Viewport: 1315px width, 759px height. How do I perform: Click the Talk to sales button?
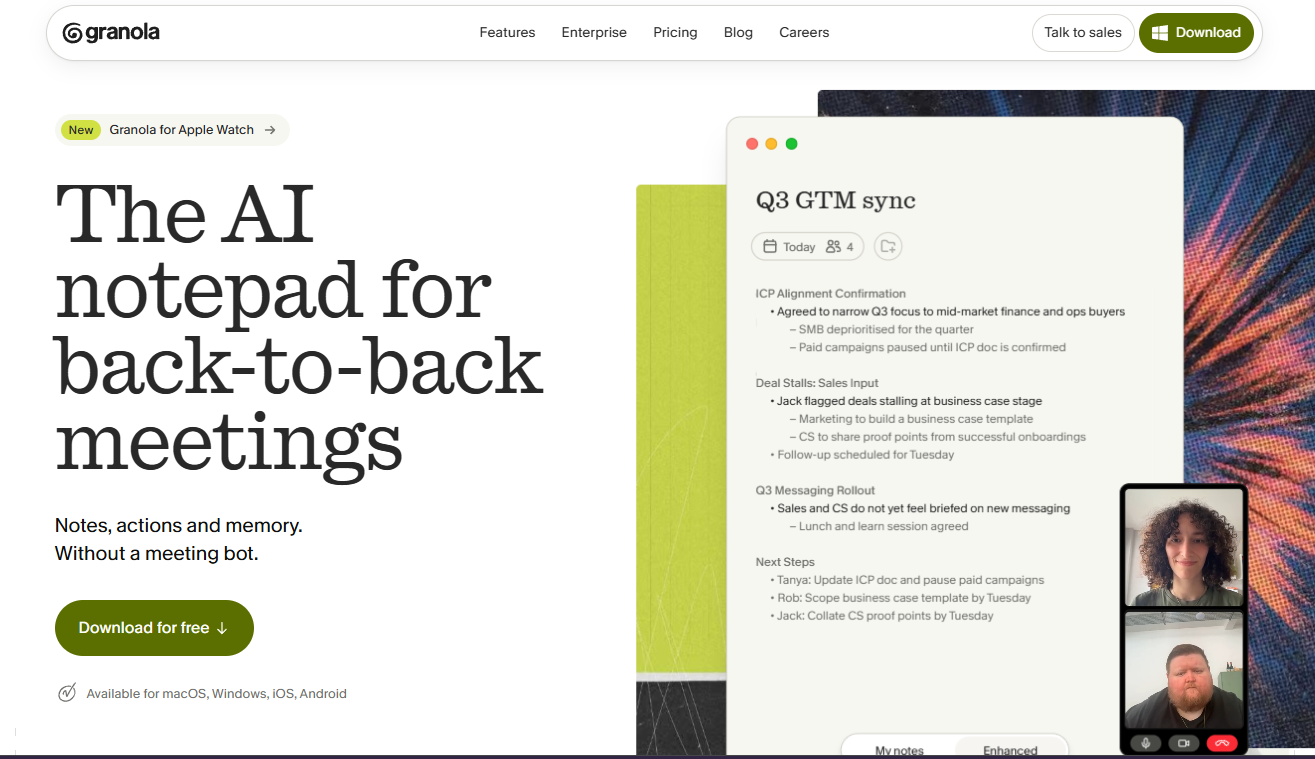point(1083,33)
